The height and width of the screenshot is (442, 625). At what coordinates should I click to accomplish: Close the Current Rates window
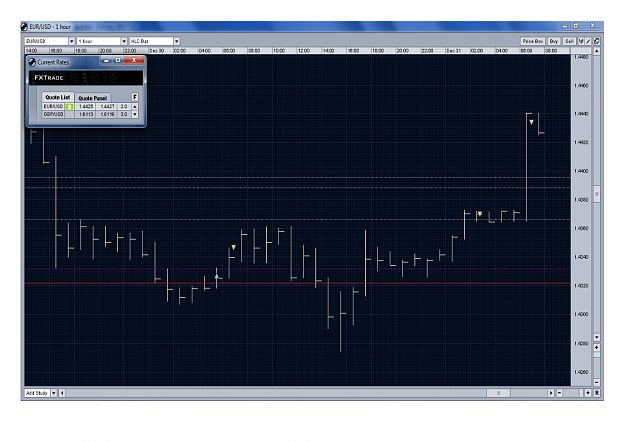134,60
